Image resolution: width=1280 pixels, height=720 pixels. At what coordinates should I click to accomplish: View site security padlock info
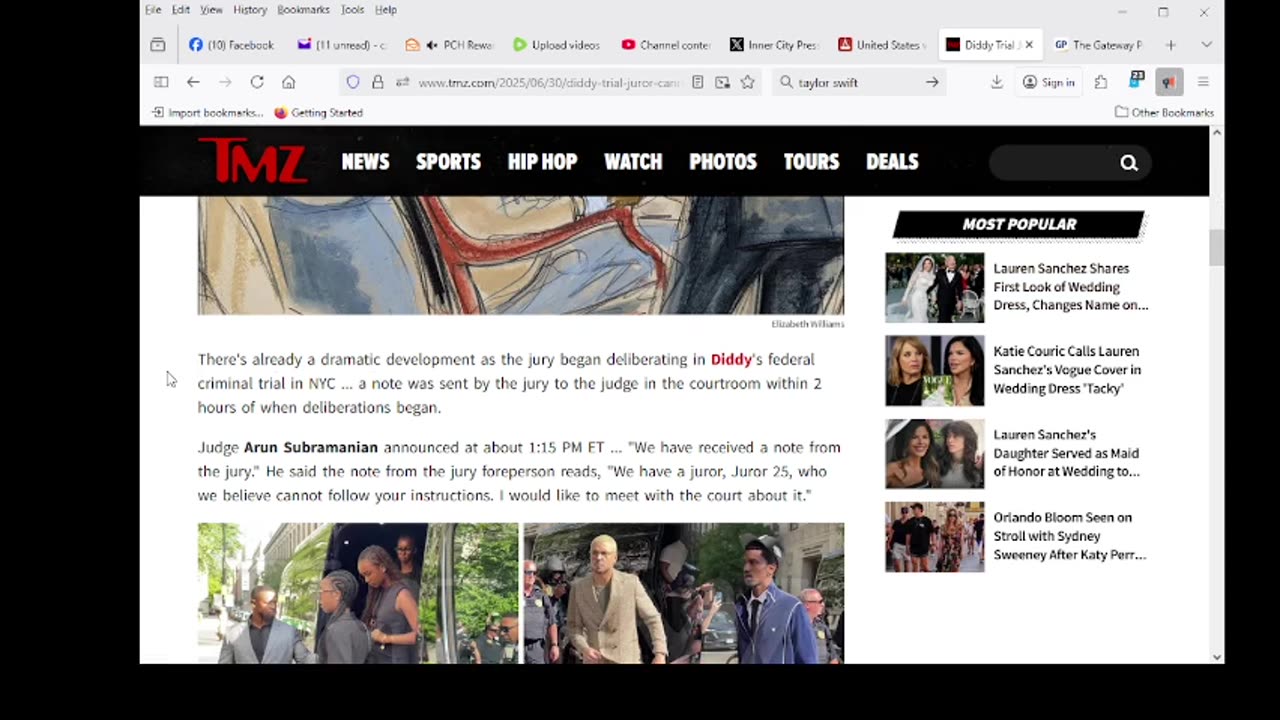(x=378, y=82)
